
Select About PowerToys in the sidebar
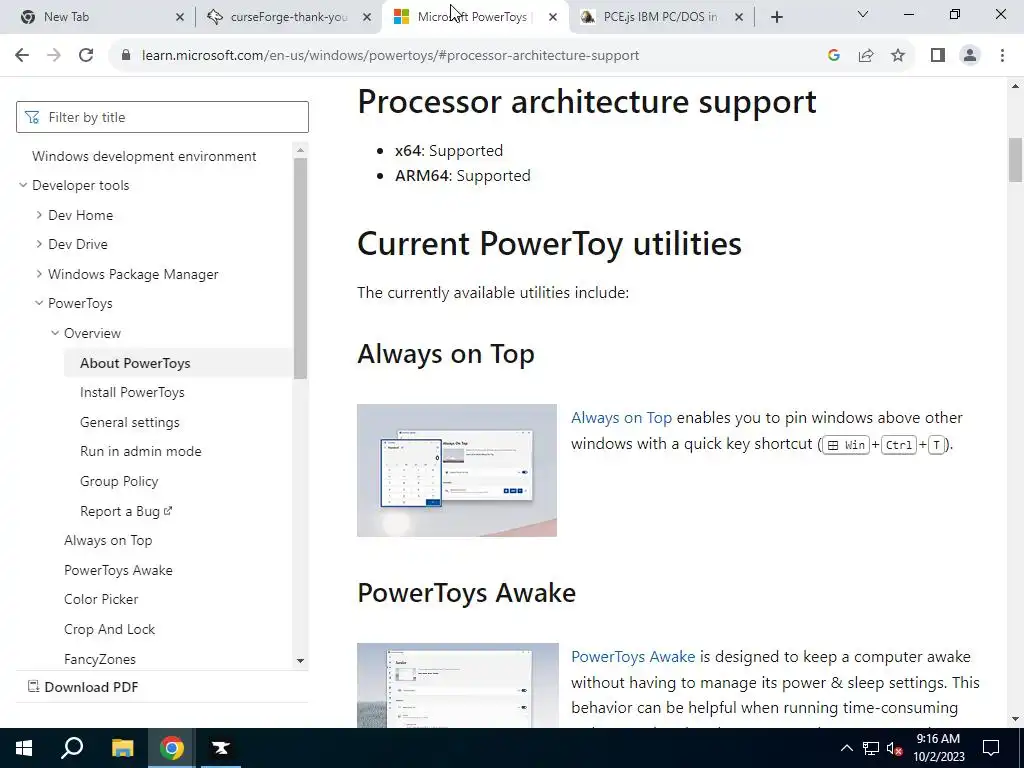[x=135, y=363]
